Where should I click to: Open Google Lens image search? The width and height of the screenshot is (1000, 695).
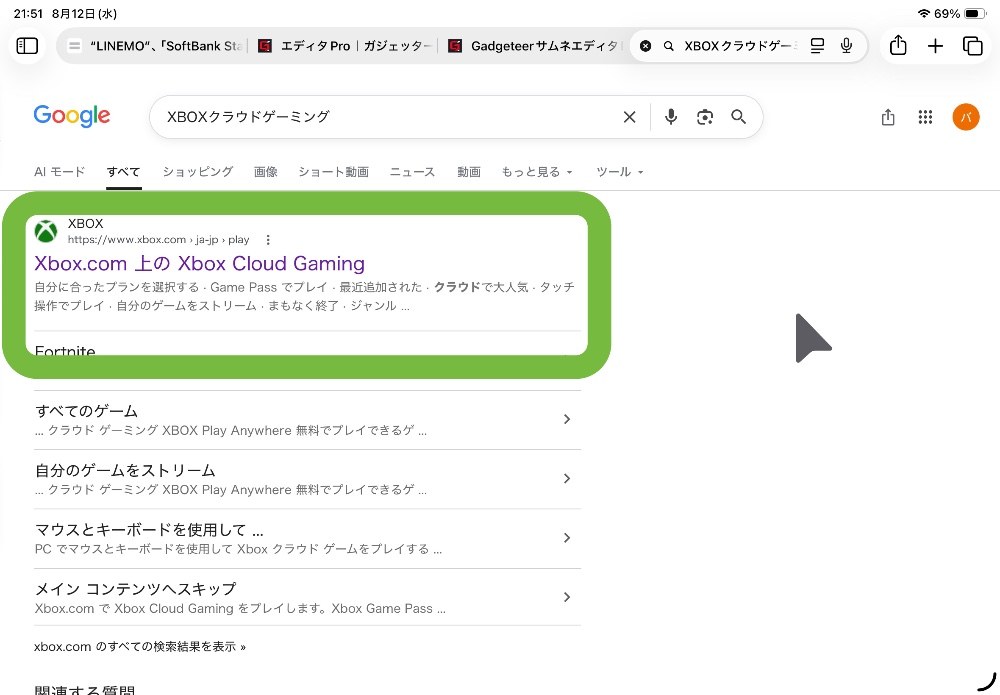click(x=705, y=117)
